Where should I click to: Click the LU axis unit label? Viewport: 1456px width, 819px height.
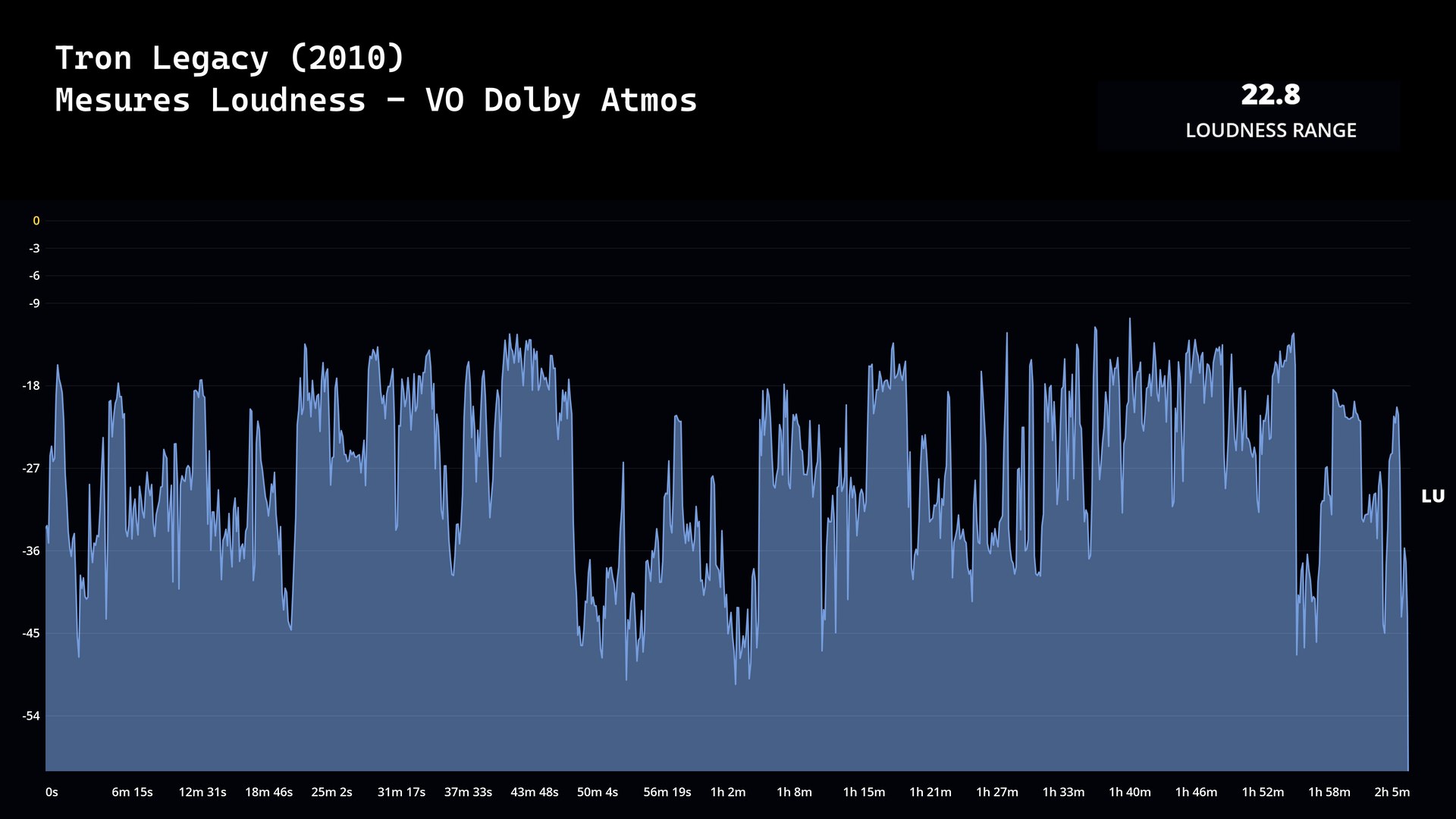[1432, 496]
